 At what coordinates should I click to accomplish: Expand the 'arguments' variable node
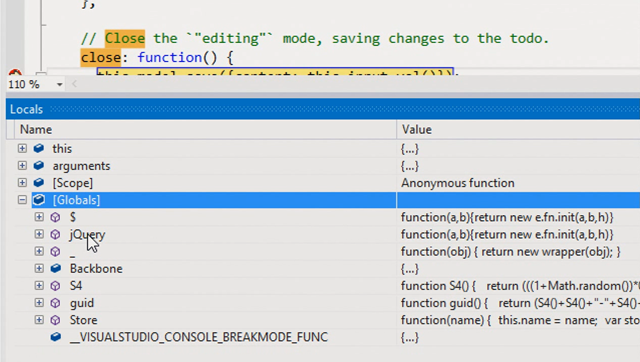click(22, 166)
